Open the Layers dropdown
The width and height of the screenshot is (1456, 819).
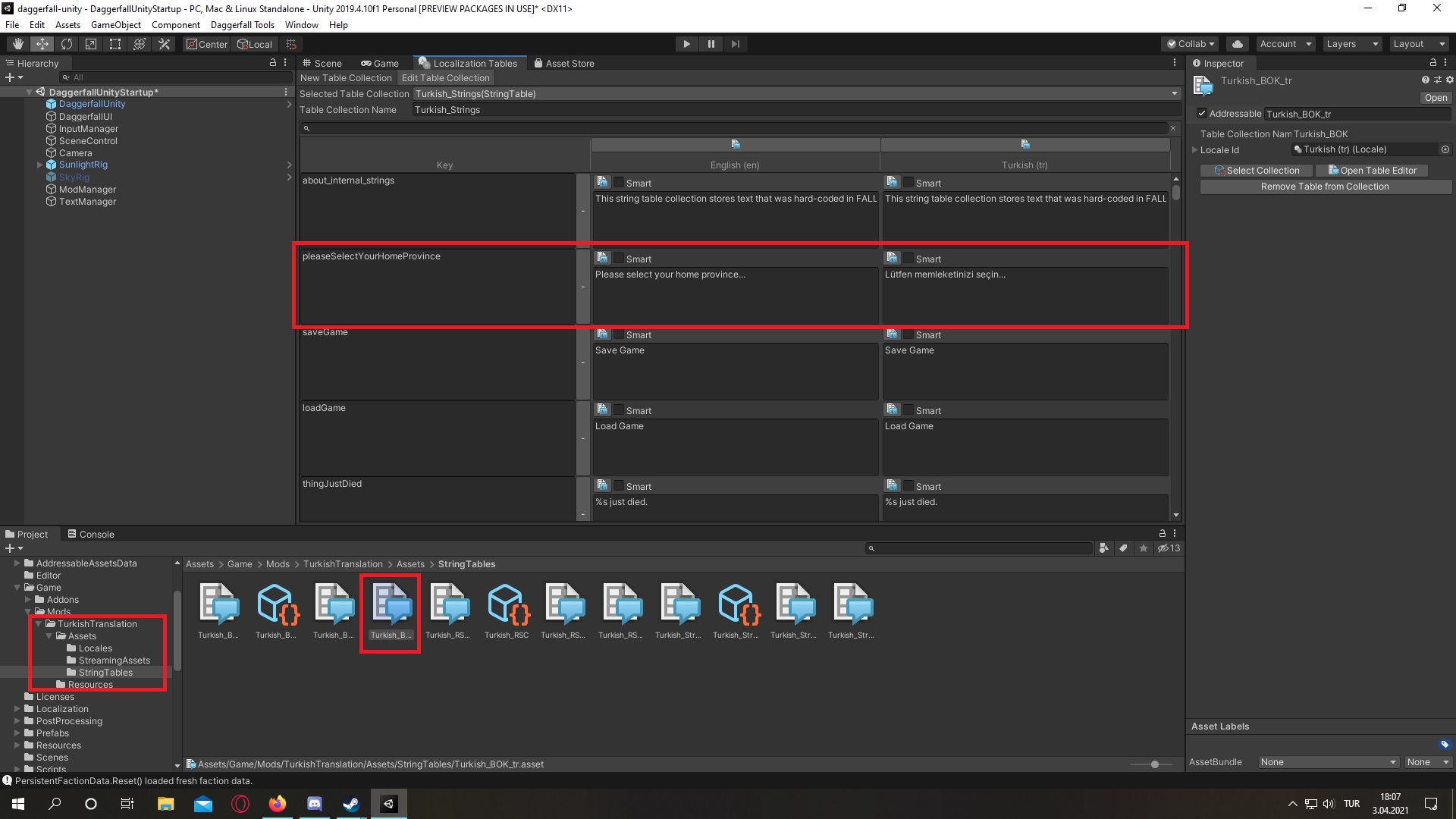click(1352, 44)
